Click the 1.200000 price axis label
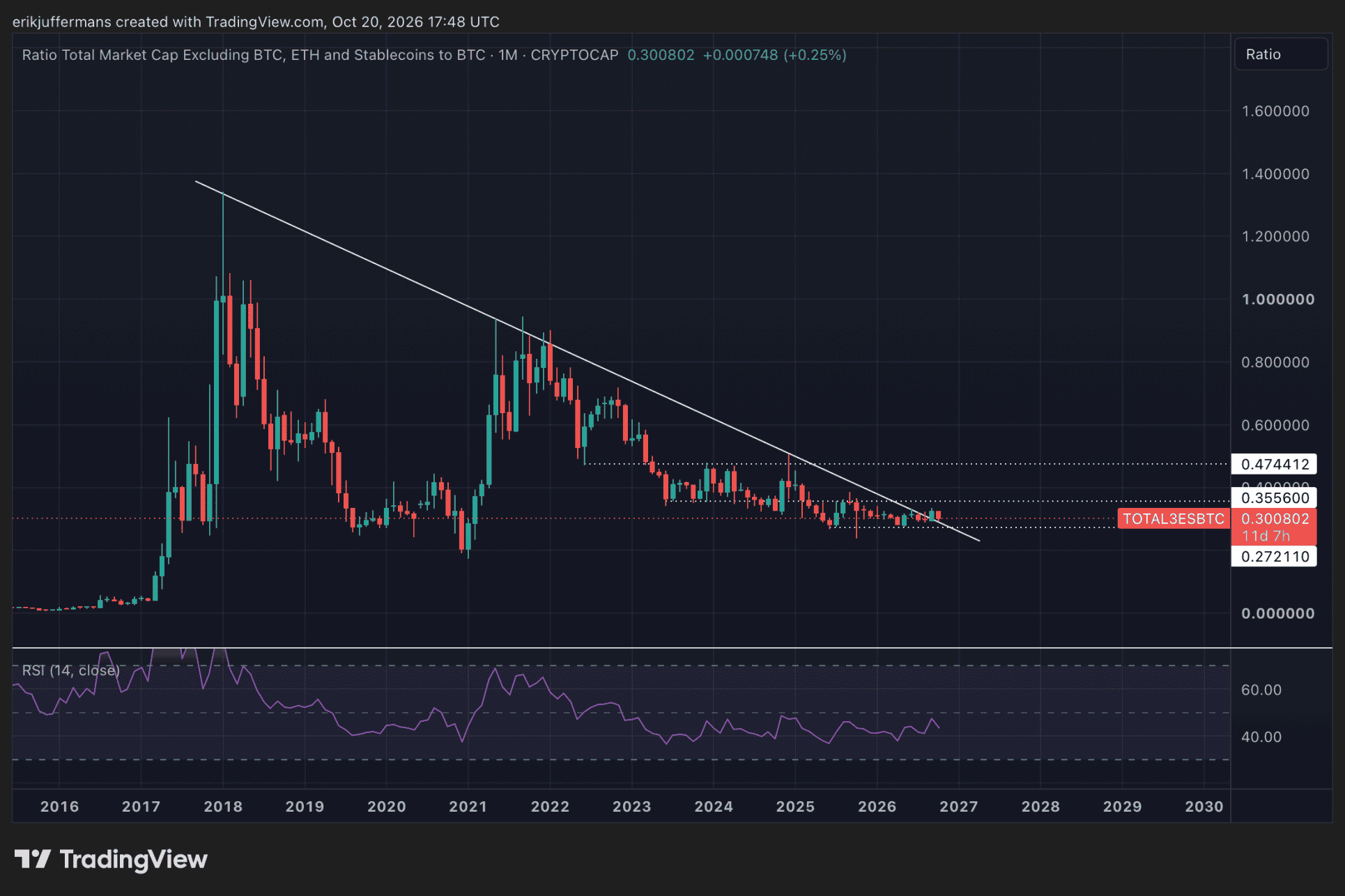 pos(1275,237)
